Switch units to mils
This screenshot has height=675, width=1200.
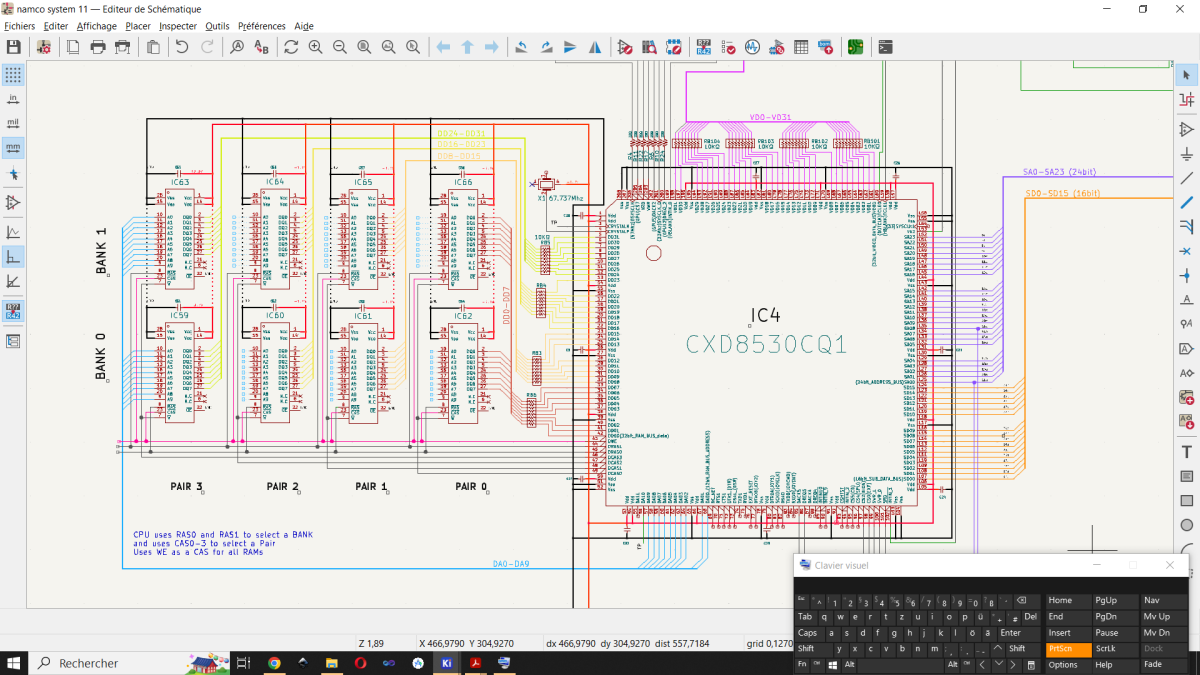(x=13, y=124)
